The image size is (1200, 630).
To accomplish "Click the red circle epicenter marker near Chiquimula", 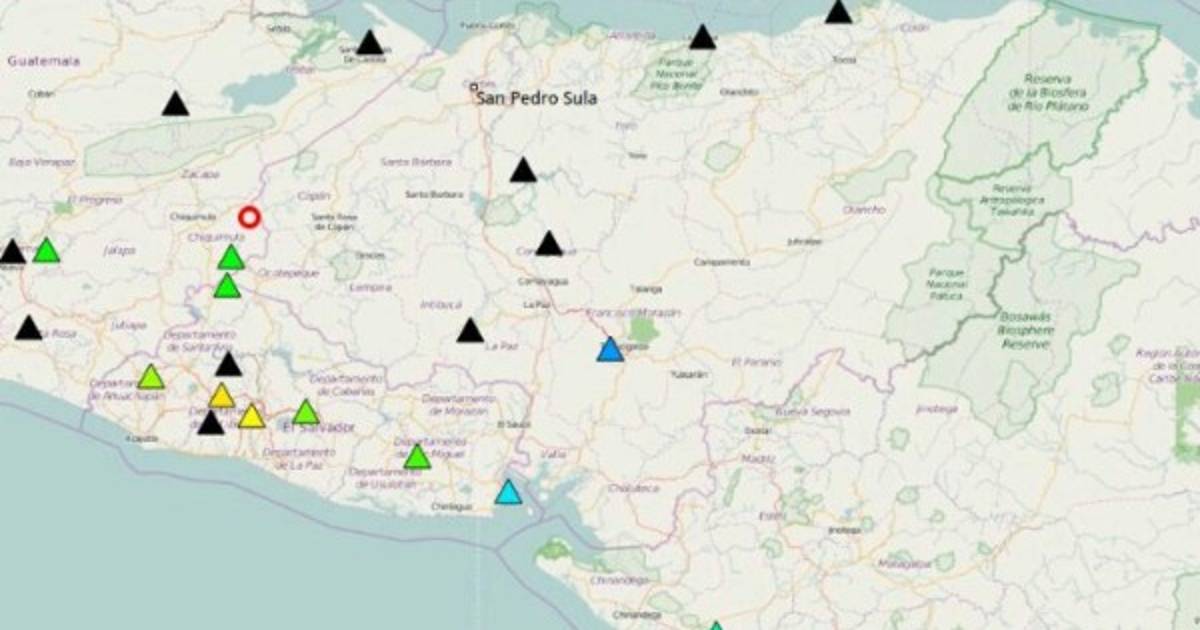I will click(x=249, y=217).
